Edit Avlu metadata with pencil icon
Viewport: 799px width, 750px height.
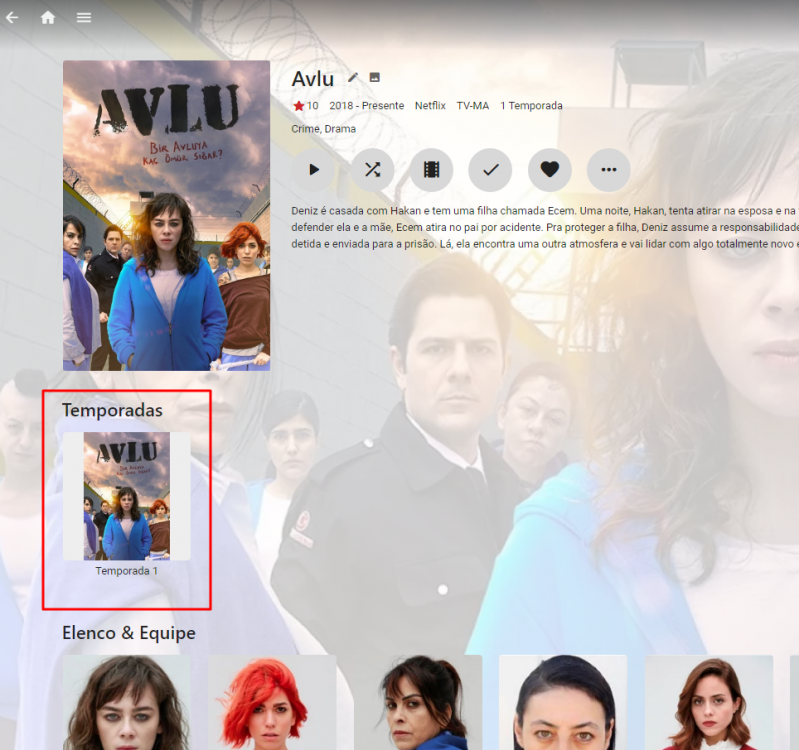[353, 77]
